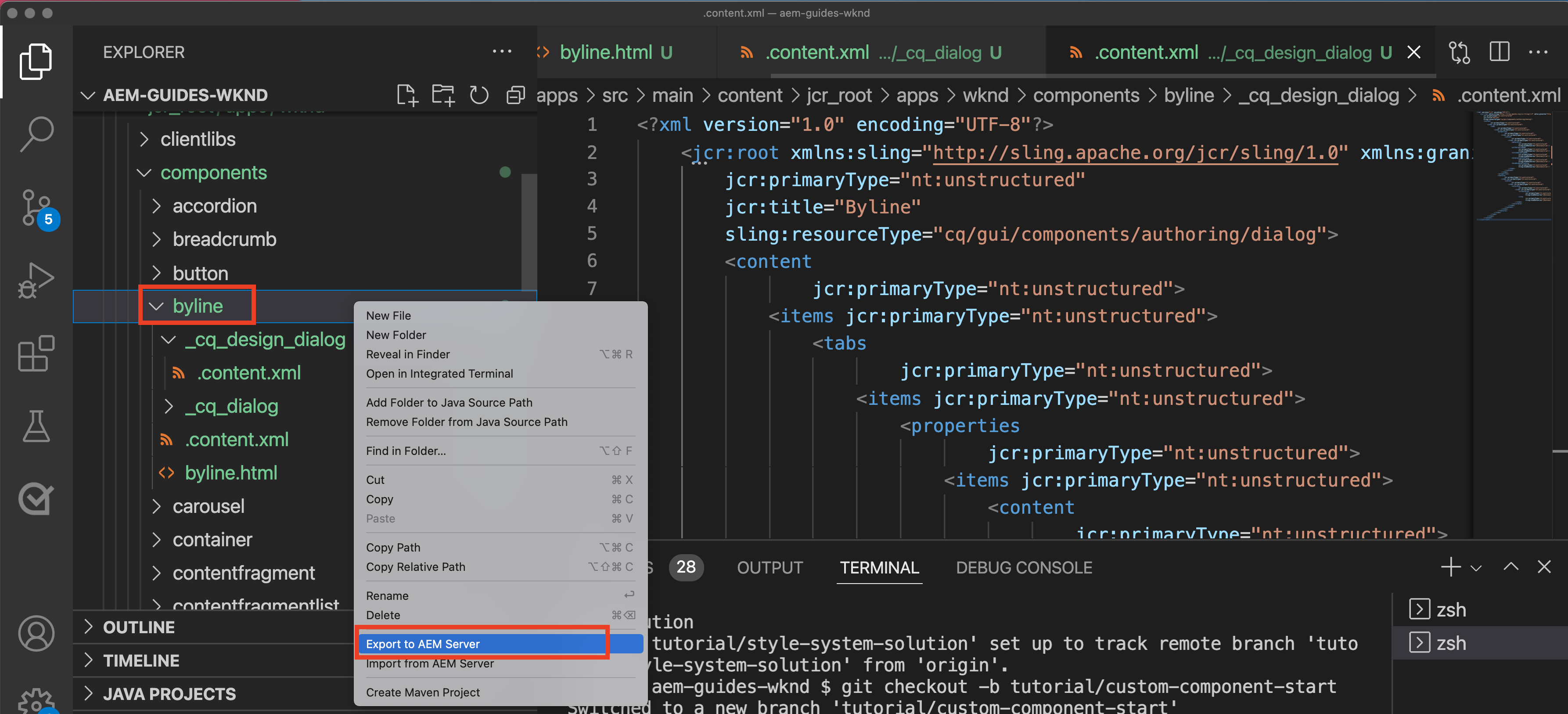Select Export to AEM Server

coord(422,643)
